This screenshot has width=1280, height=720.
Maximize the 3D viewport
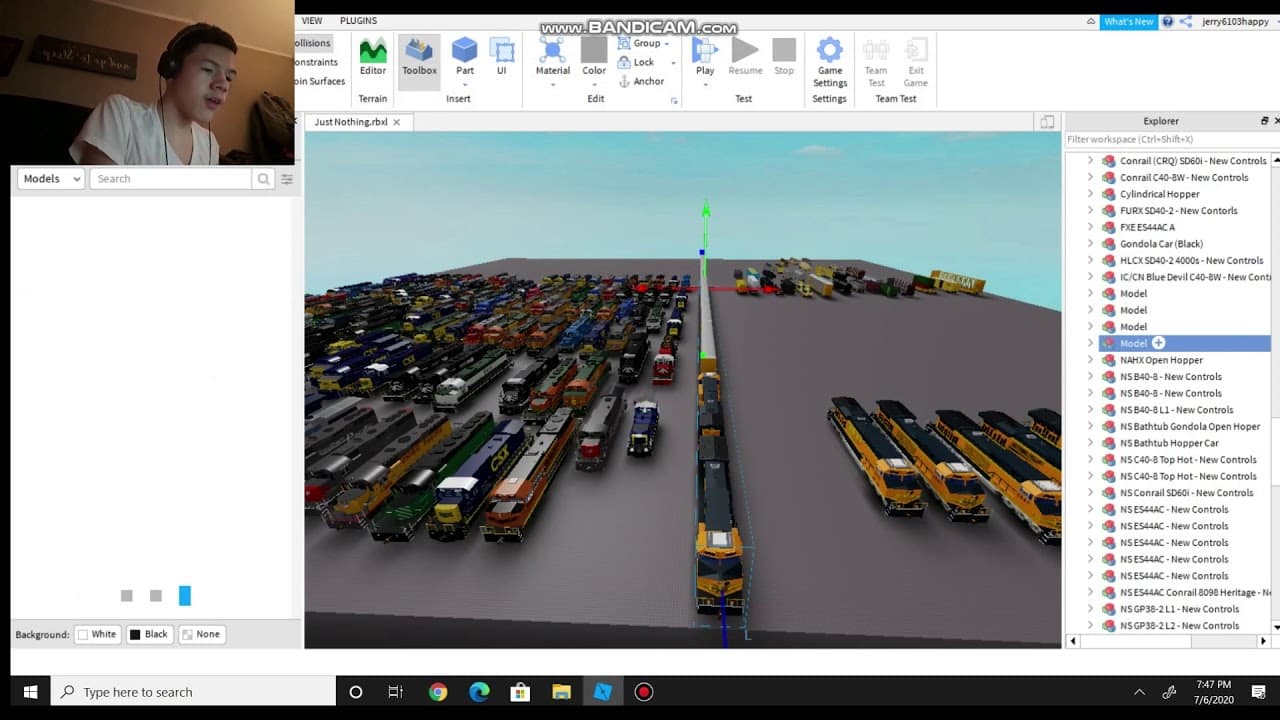[x=1047, y=122]
